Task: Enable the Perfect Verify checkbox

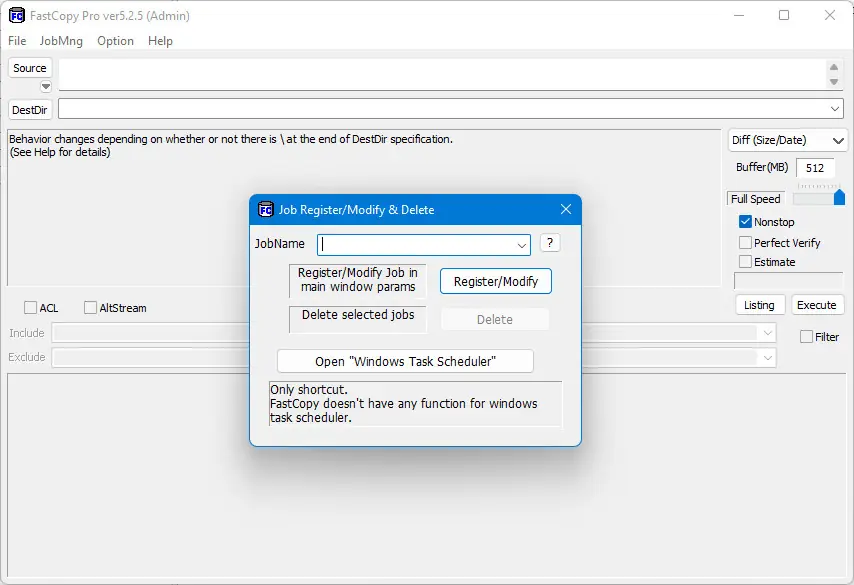Action: tap(745, 242)
